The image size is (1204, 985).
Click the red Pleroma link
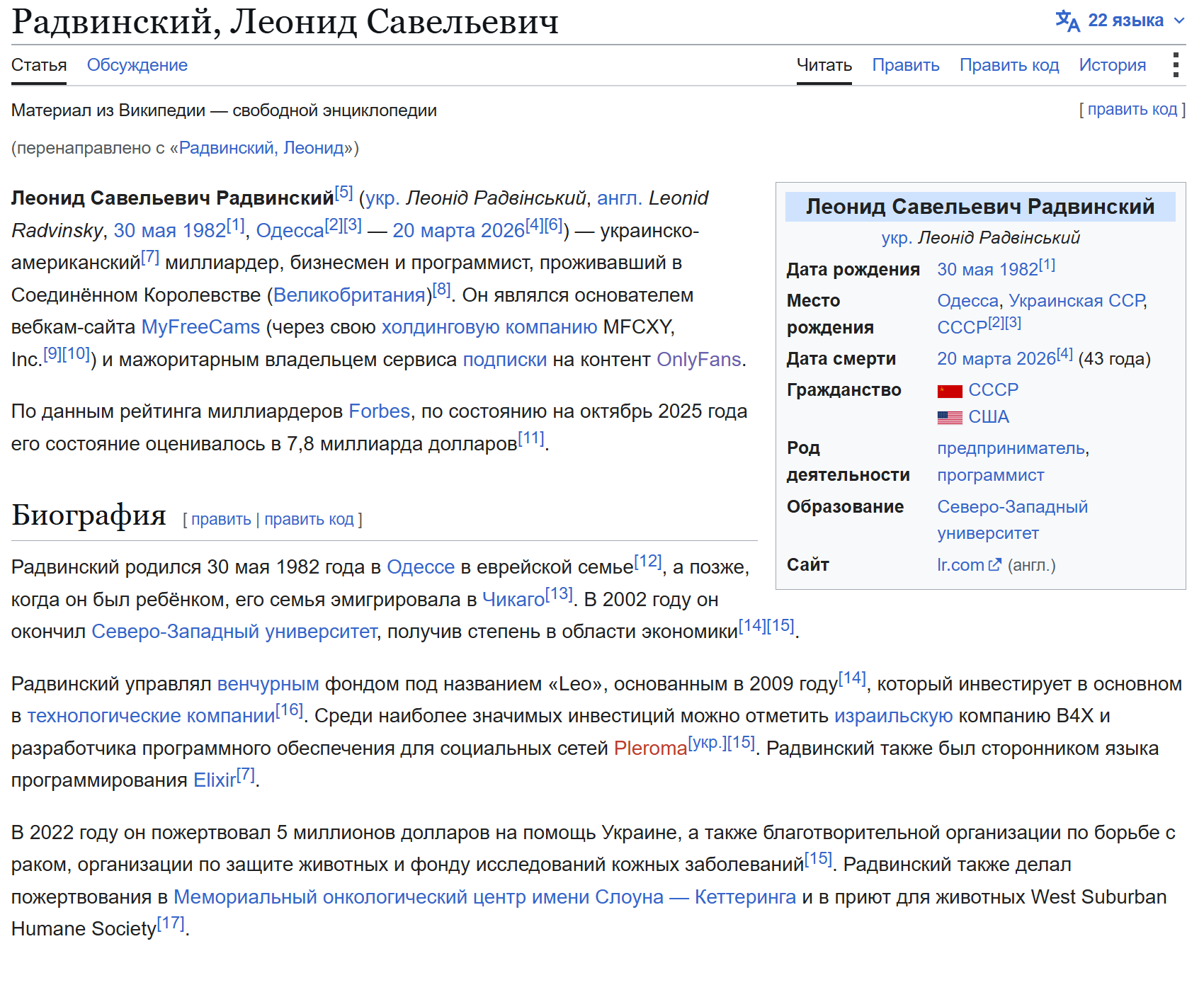click(x=650, y=748)
